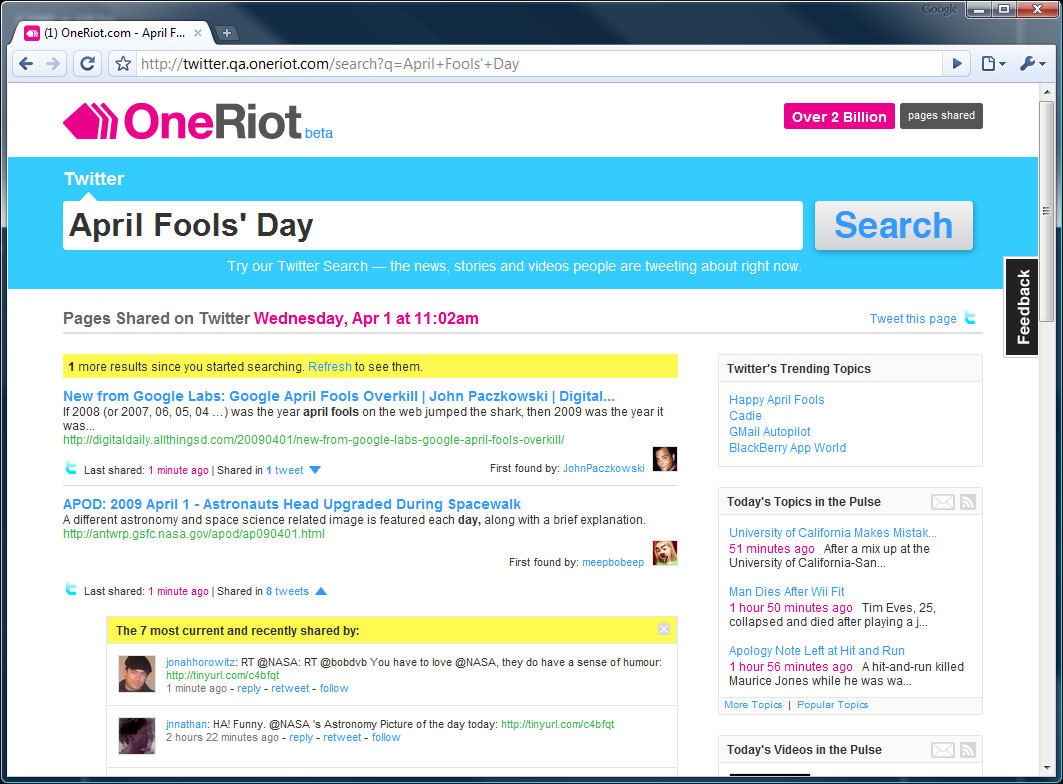
Task: Click jonahhorowitz's profile picture
Action: (137, 673)
